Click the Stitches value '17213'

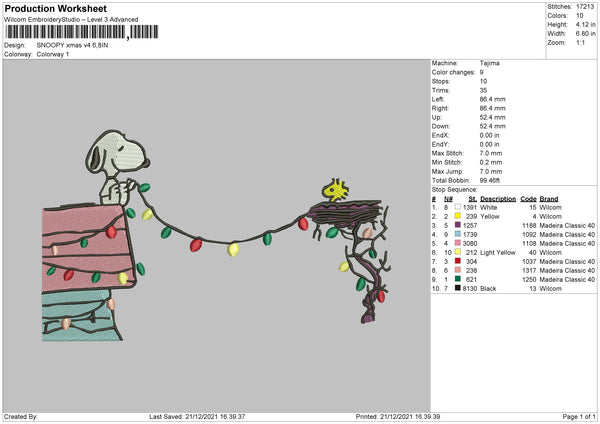(x=585, y=7)
